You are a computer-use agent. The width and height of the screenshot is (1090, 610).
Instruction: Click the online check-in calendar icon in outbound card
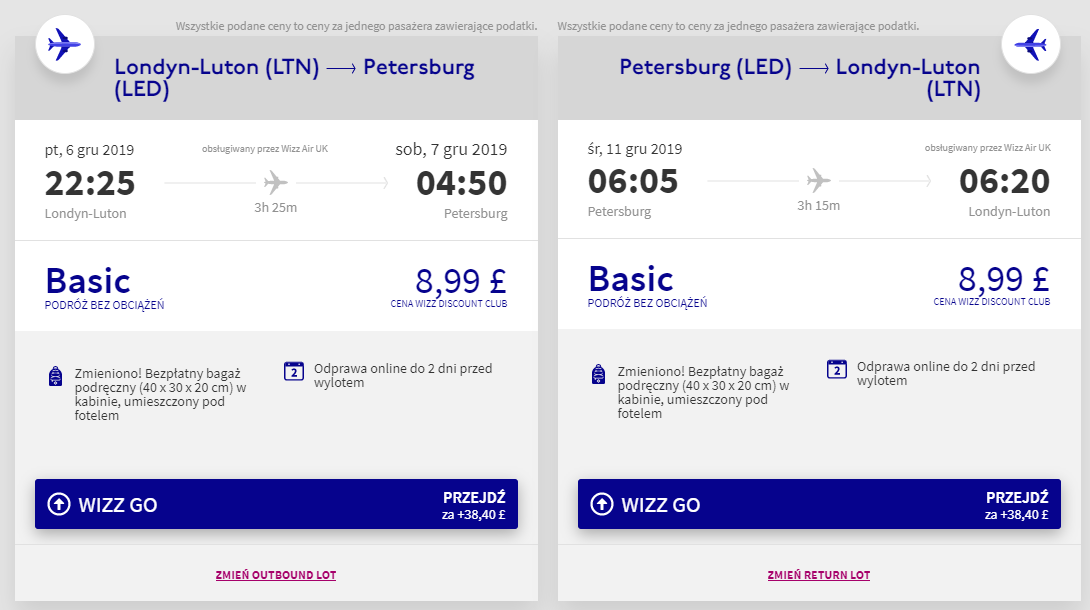click(294, 371)
